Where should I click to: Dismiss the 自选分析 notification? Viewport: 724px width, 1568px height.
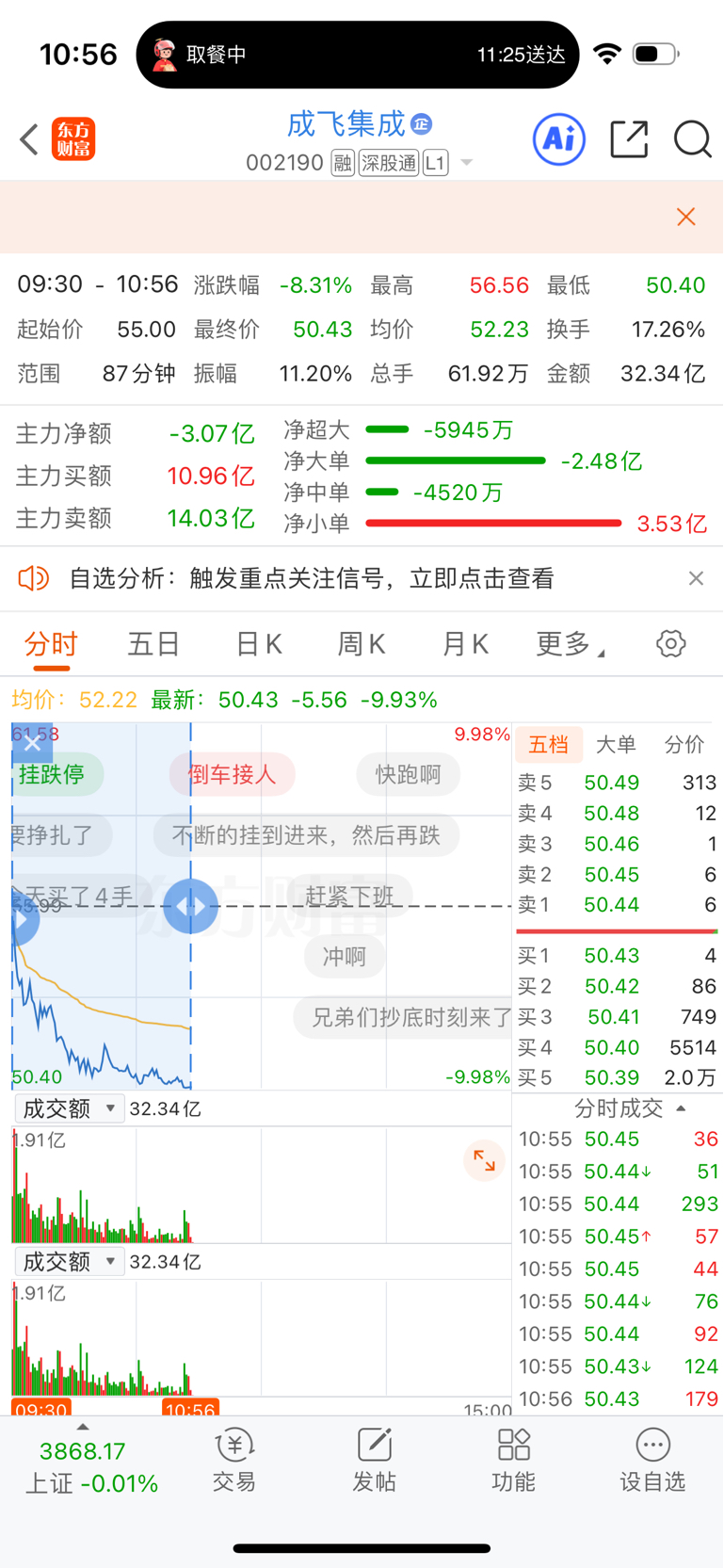coord(696,578)
